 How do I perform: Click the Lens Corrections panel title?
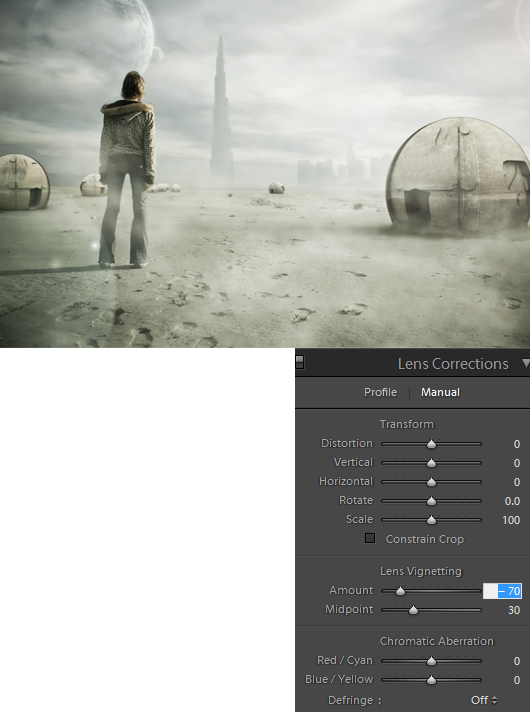(453, 364)
